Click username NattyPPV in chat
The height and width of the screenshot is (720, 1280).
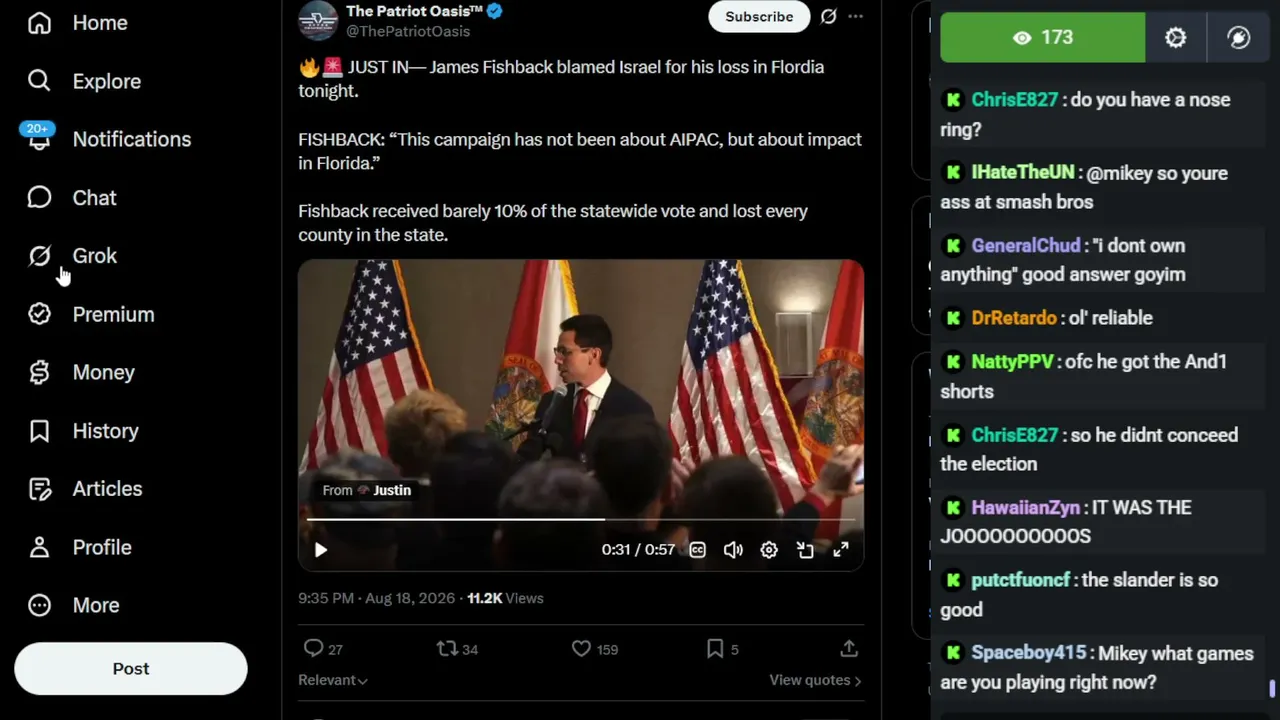pos(1012,361)
